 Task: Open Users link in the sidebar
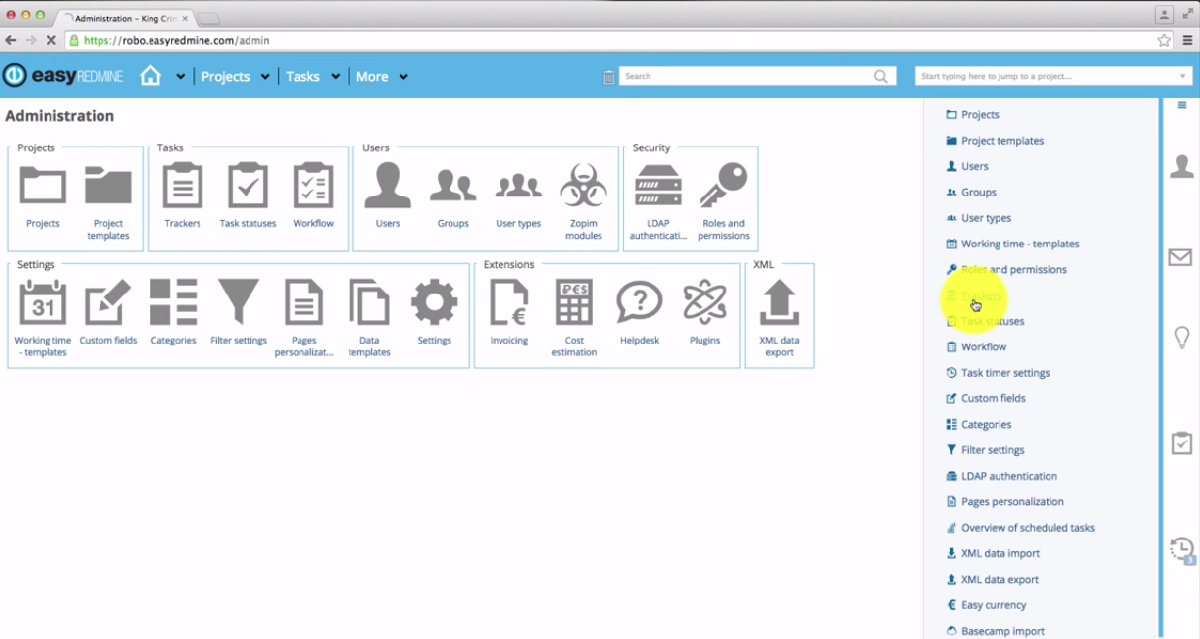click(x=974, y=166)
